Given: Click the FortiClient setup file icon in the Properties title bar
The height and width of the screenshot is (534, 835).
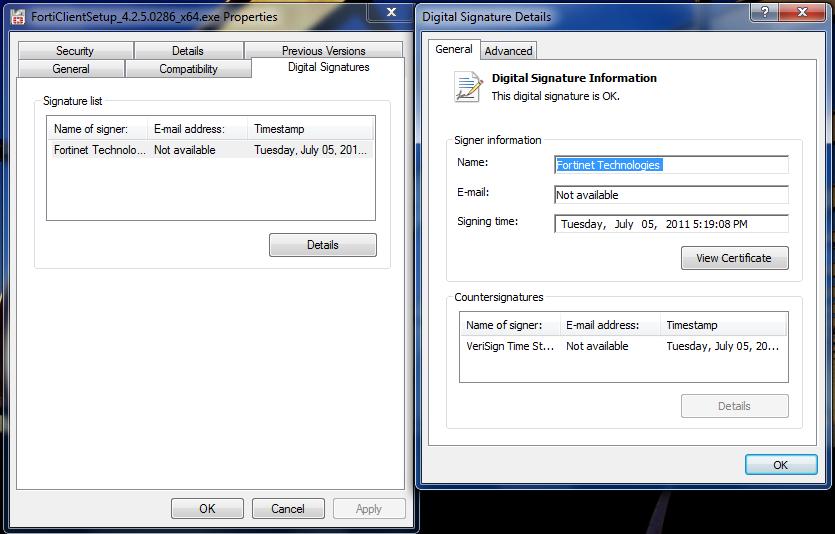Looking at the screenshot, I should coord(18,17).
